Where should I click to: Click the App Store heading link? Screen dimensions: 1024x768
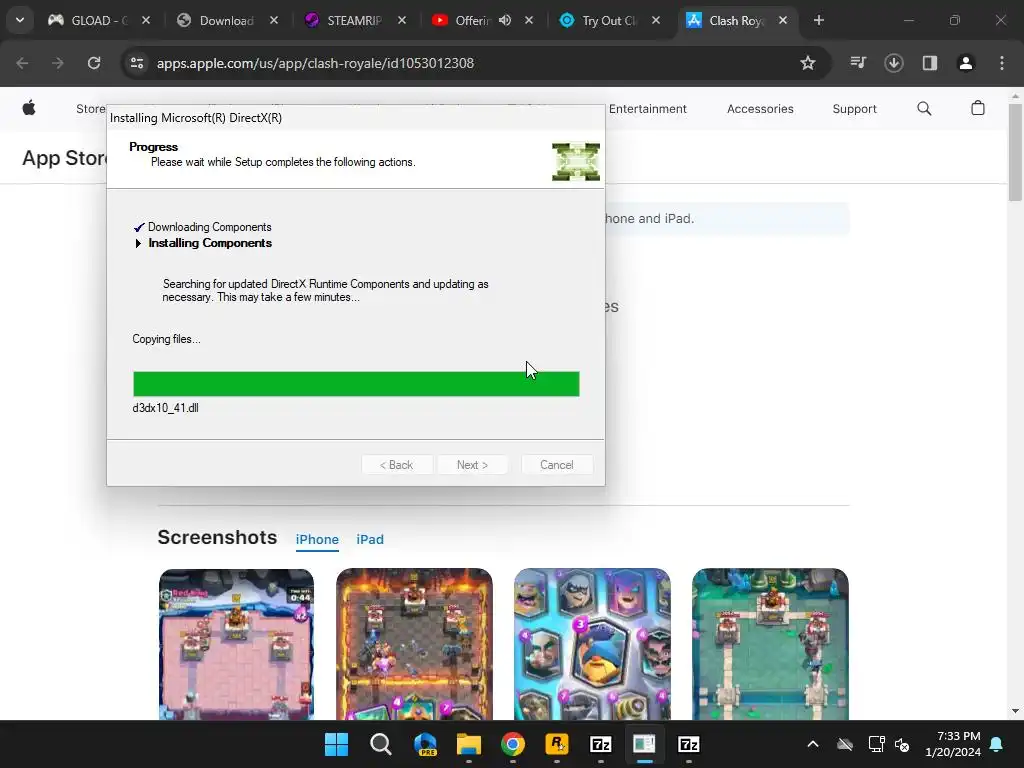64,158
